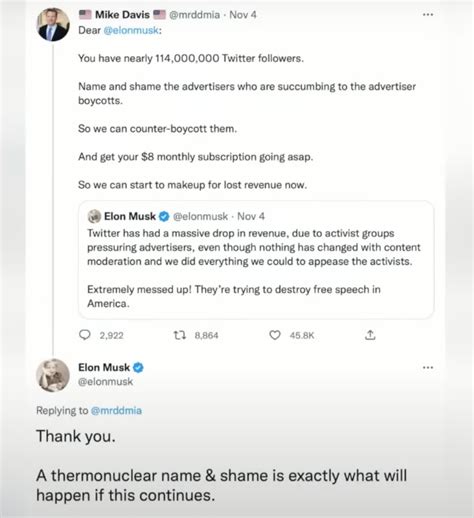Click the Mike Davis display name
Viewport: 474px width, 518px height.
[x=122, y=15]
